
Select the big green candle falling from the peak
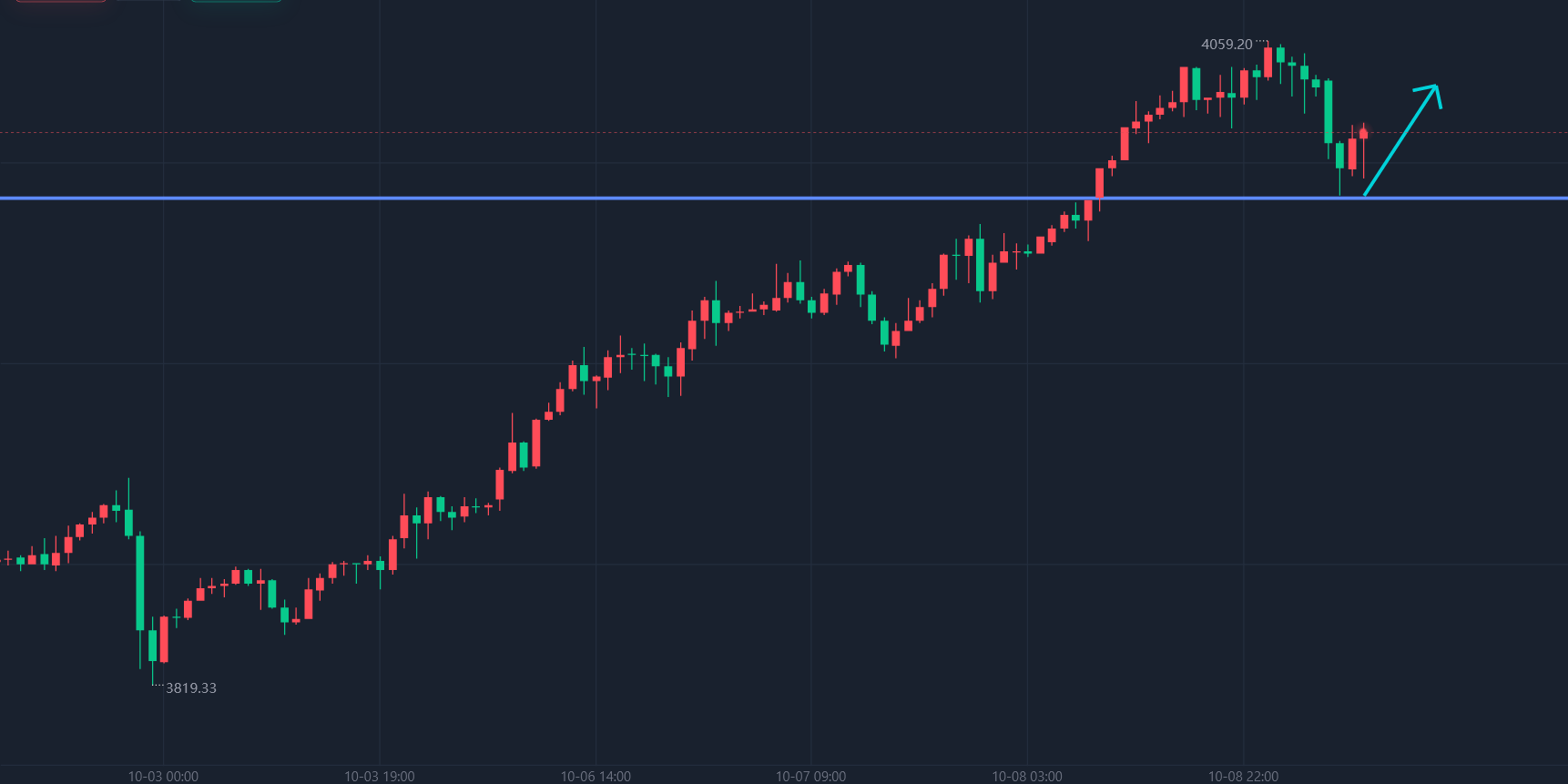(1328, 111)
